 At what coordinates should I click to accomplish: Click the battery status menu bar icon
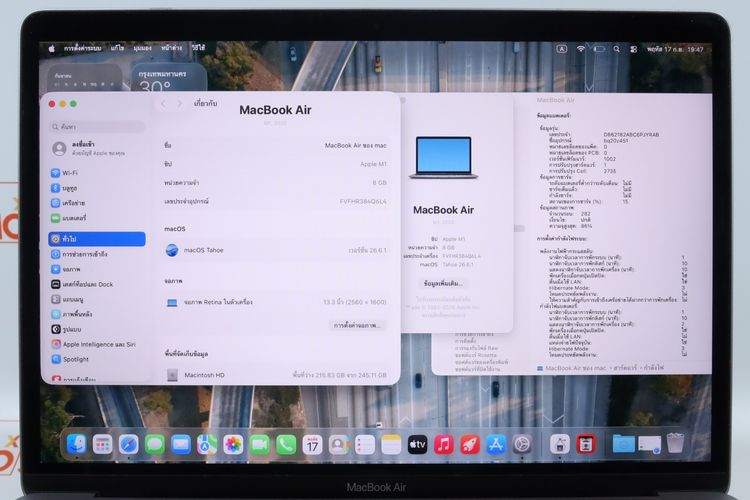(599, 49)
